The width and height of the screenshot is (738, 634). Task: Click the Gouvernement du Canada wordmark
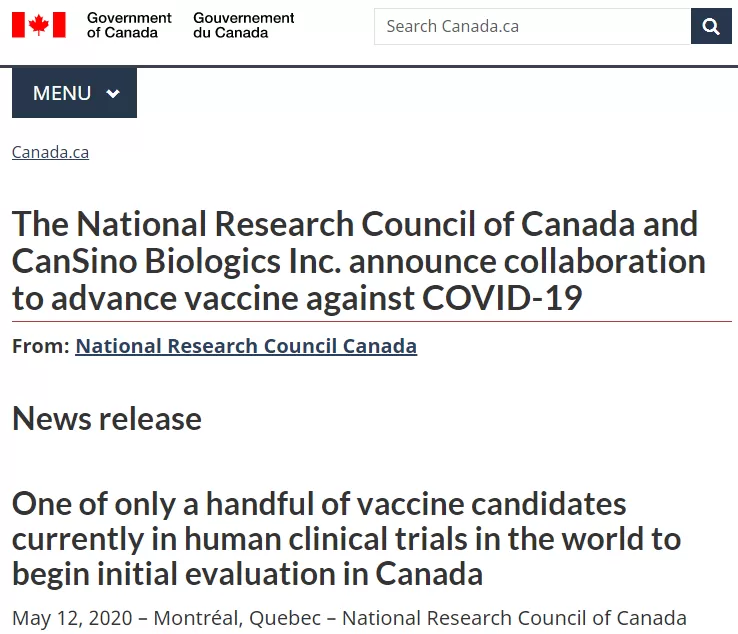point(243,25)
